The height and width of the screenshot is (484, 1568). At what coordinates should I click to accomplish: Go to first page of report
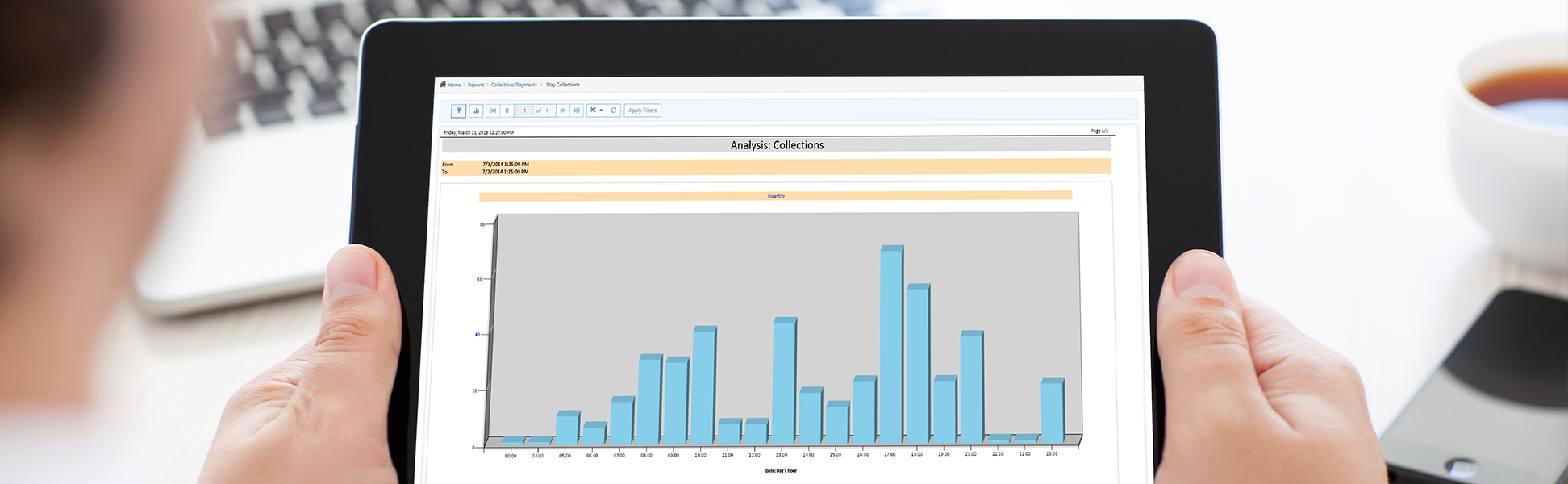(x=493, y=111)
